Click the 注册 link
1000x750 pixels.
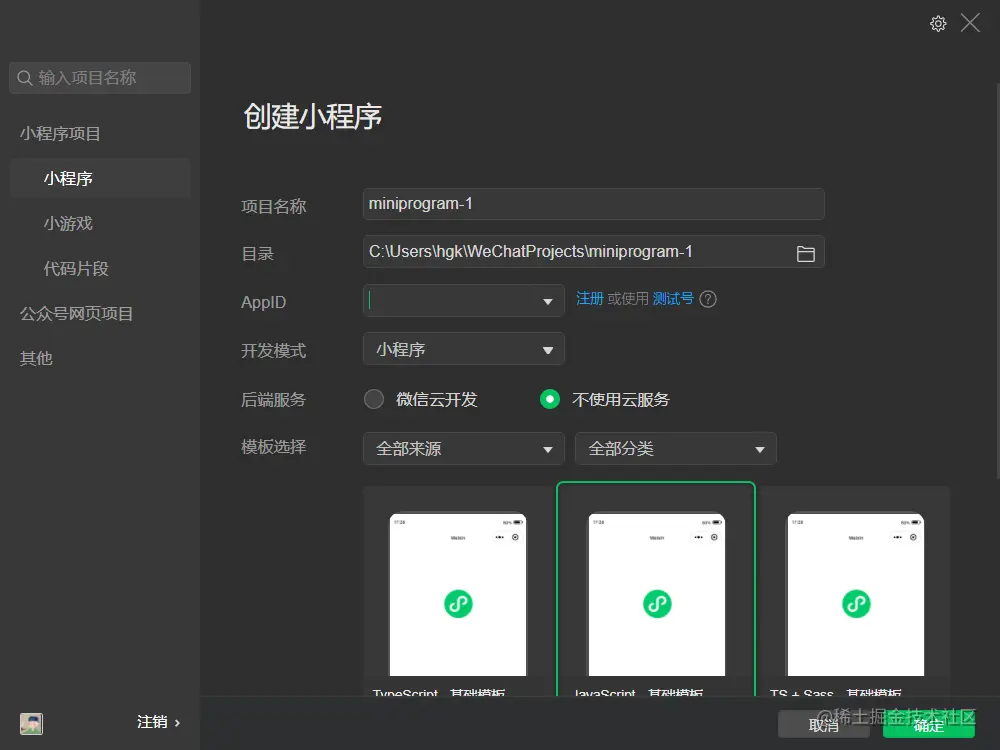(x=589, y=298)
